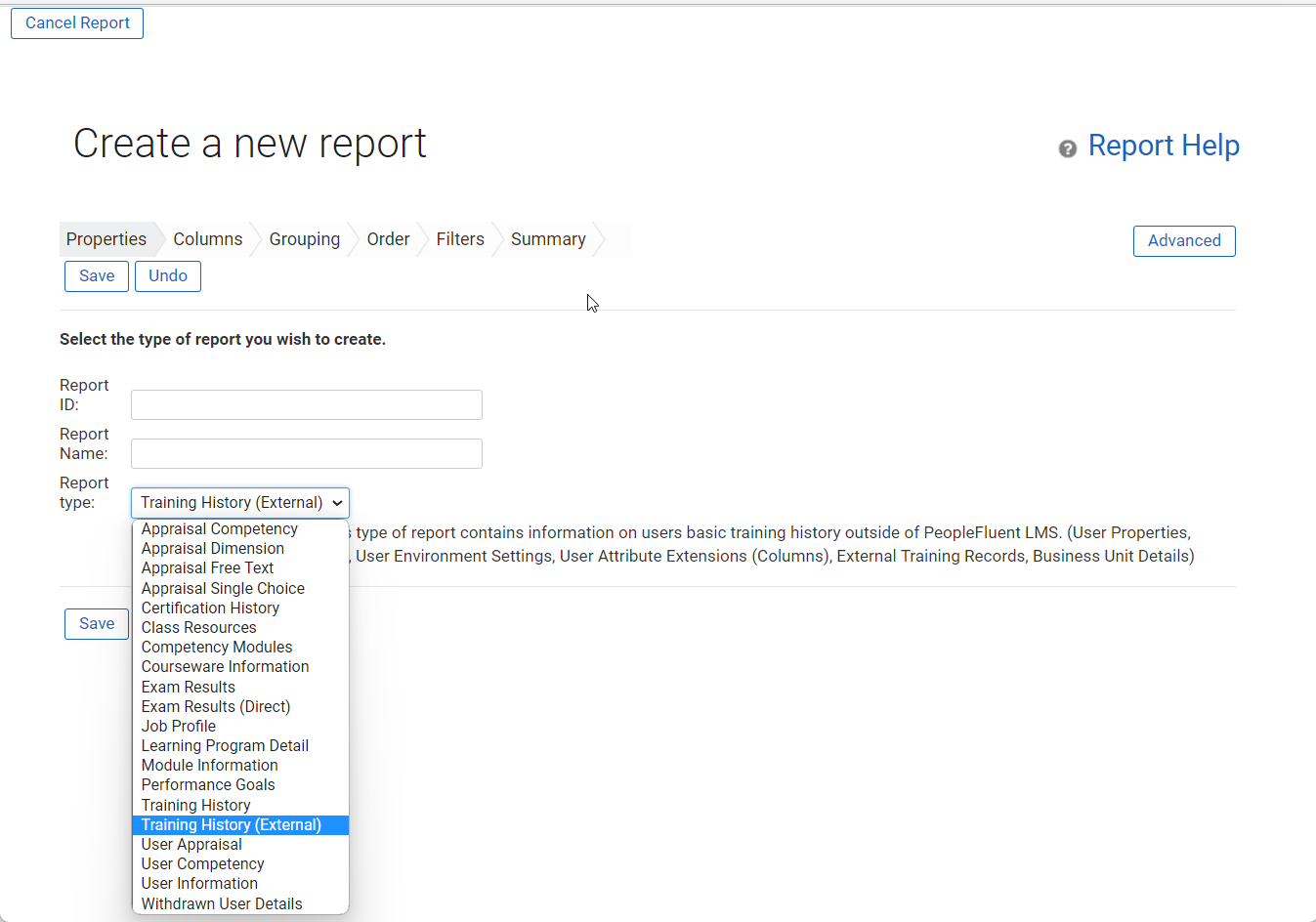
Task: Pick Withdrawn User Details option
Action: pyautogui.click(x=240, y=904)
